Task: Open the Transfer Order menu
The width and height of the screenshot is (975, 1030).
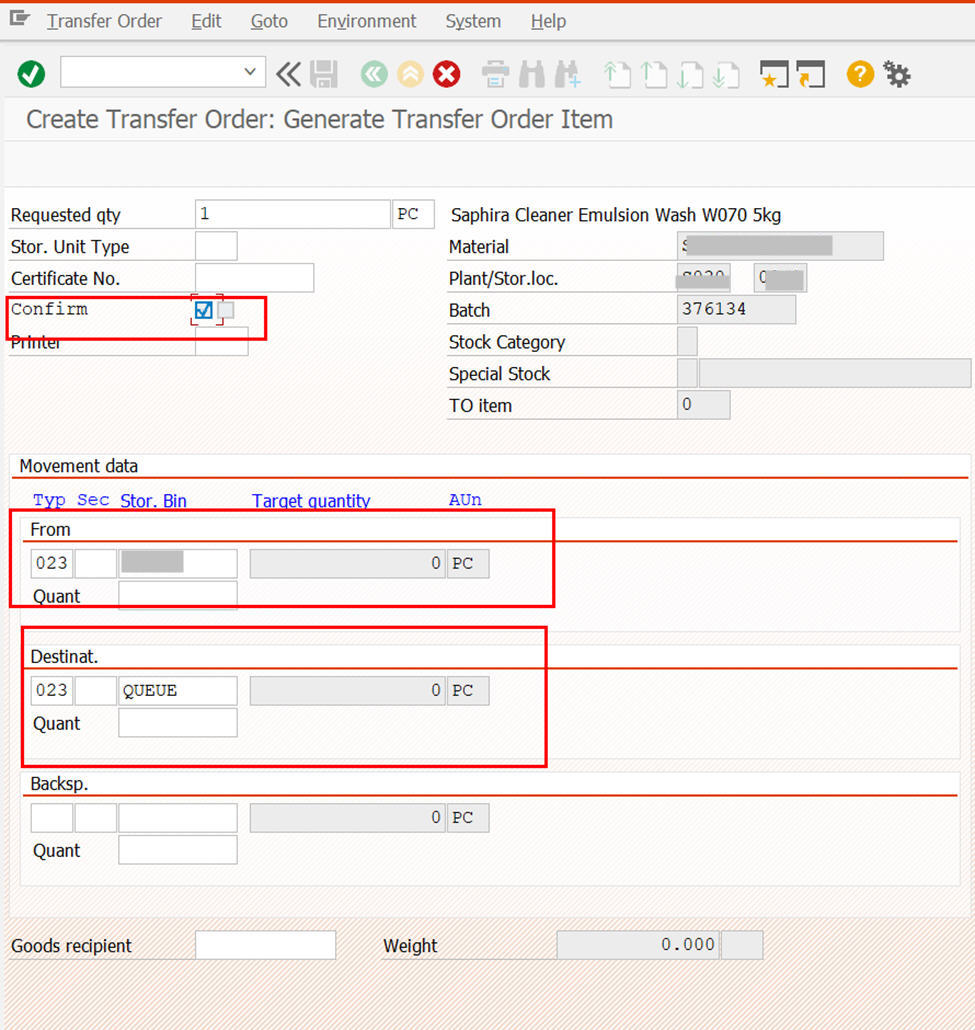Action: (x=104, y=22)
